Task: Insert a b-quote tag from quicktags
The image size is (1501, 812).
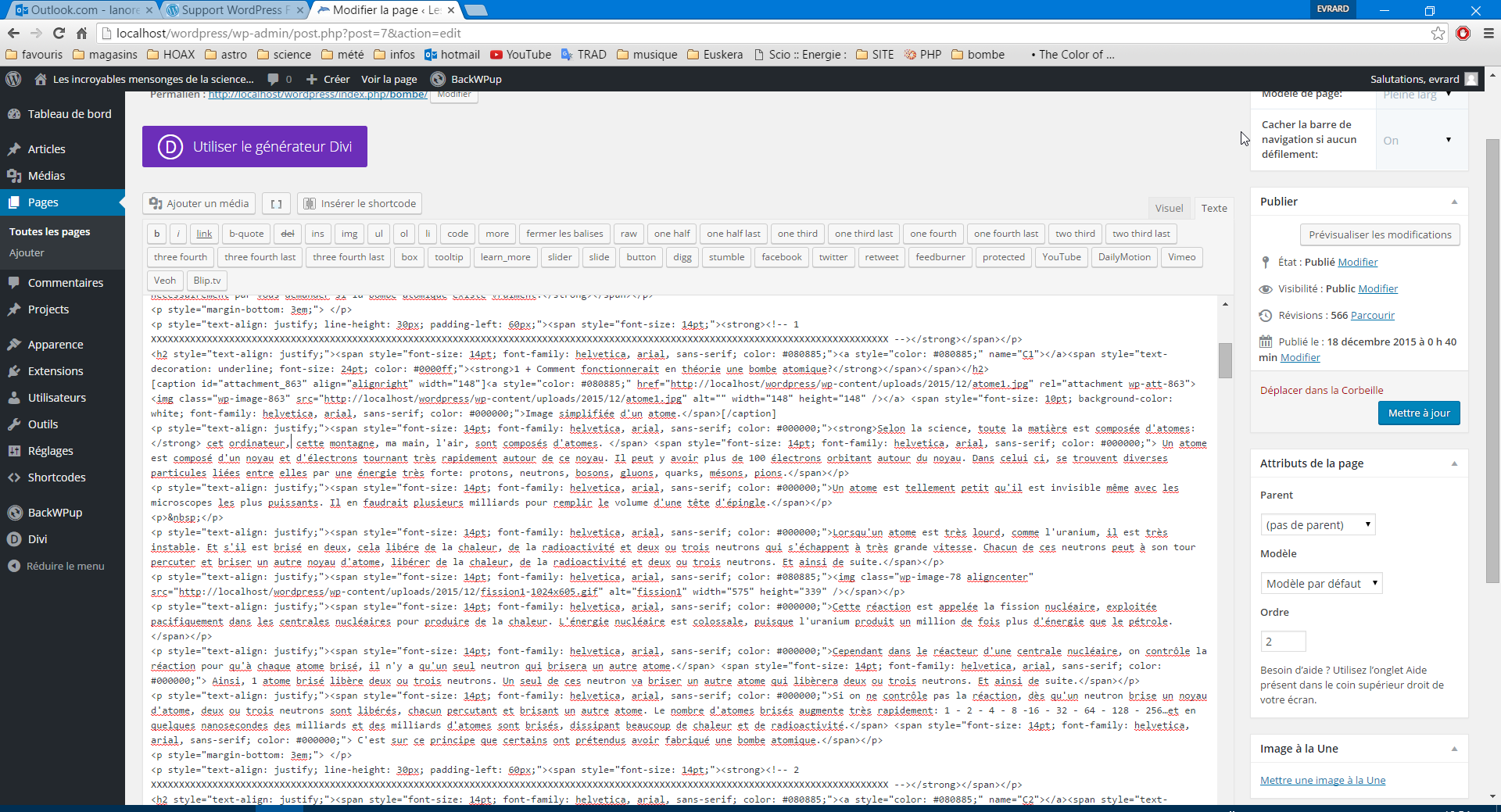Action: coord(246,234)
